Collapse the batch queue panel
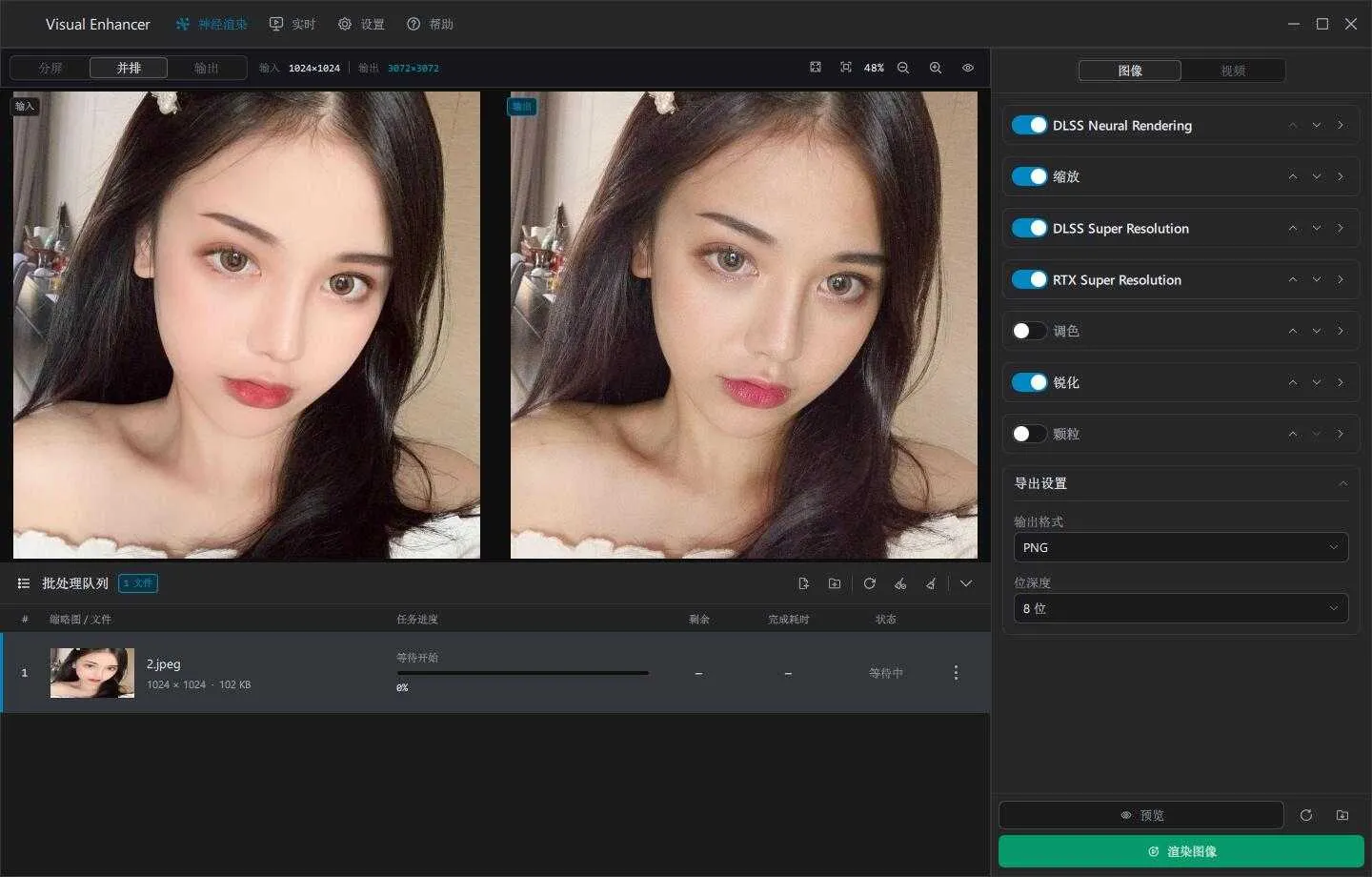 (966, 583)
